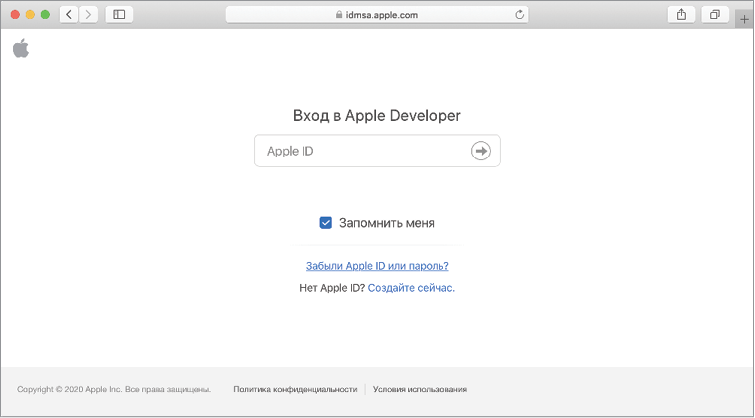Click the Apple logo on the page
This screenshot has width=755, height=418.
point(21,49)
